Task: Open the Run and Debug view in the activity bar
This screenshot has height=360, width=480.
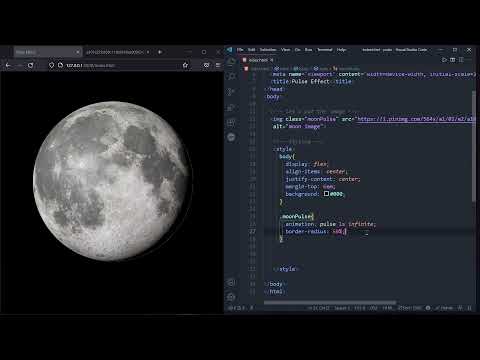Action: click(231, 107)
